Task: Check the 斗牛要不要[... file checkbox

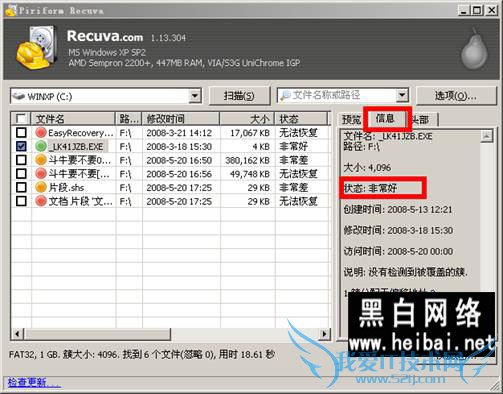Action: [x=21, y=174]
